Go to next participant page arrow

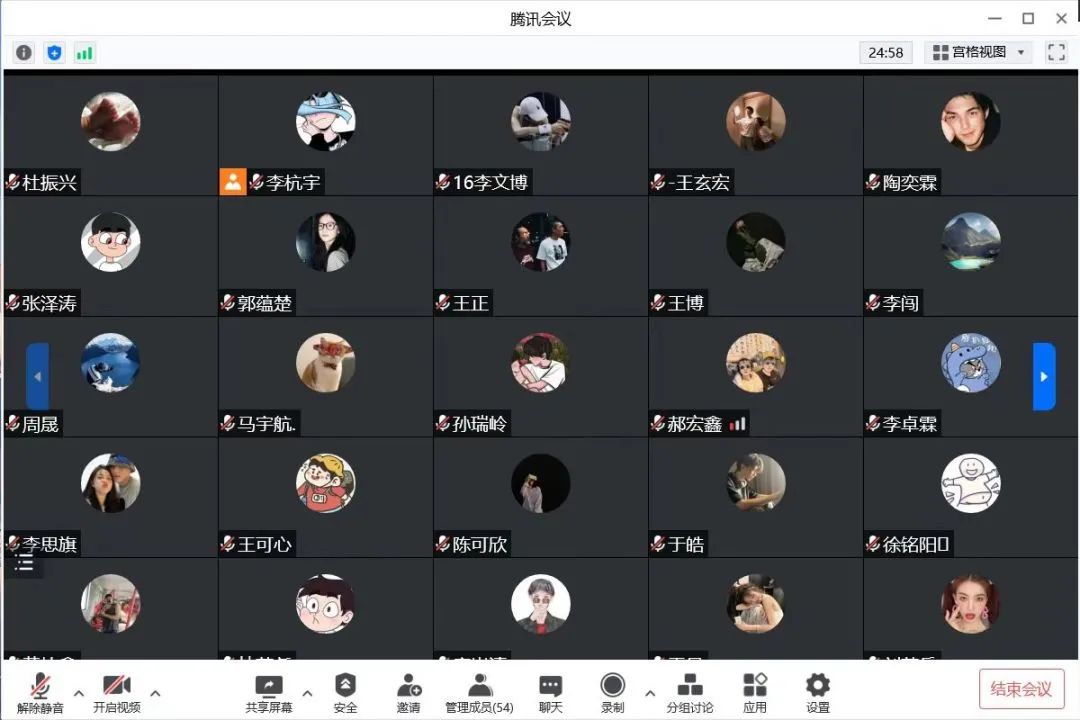tap(1044, 376)
